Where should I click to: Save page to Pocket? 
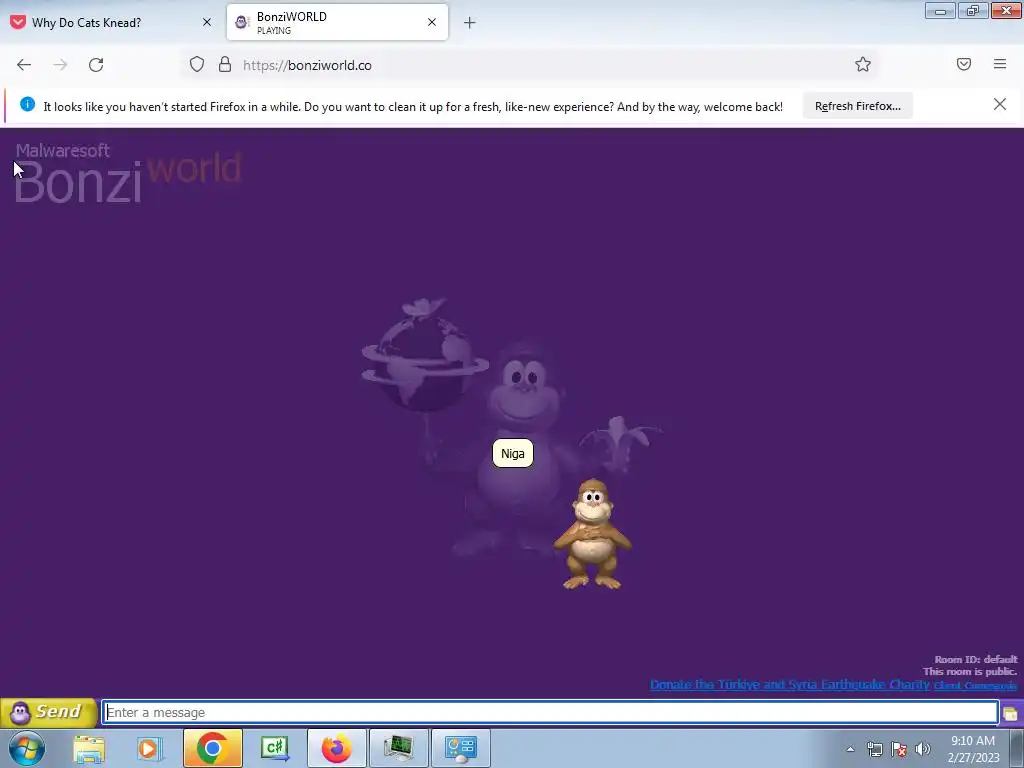(964, 64)
